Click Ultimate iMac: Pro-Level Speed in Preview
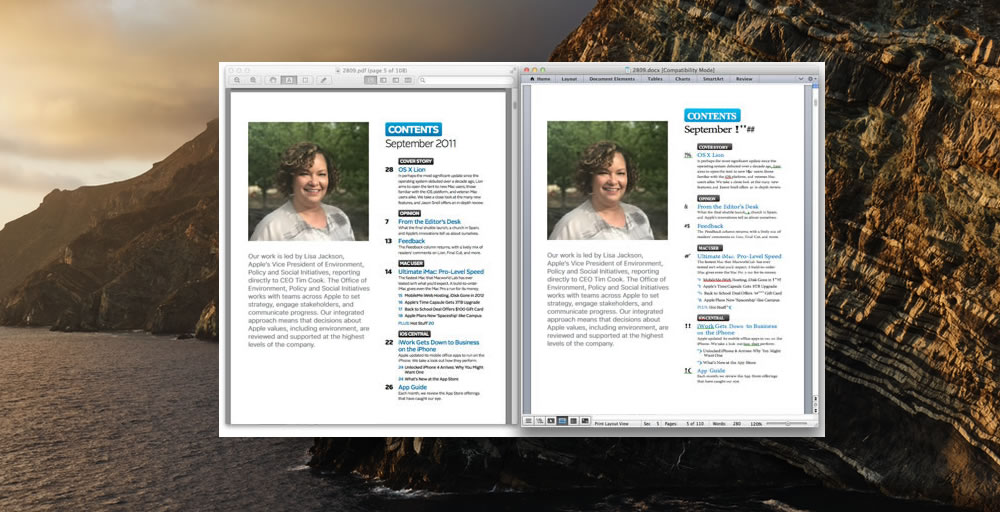Viewport: 1000px width, 512px height. [x=441, y=272]
